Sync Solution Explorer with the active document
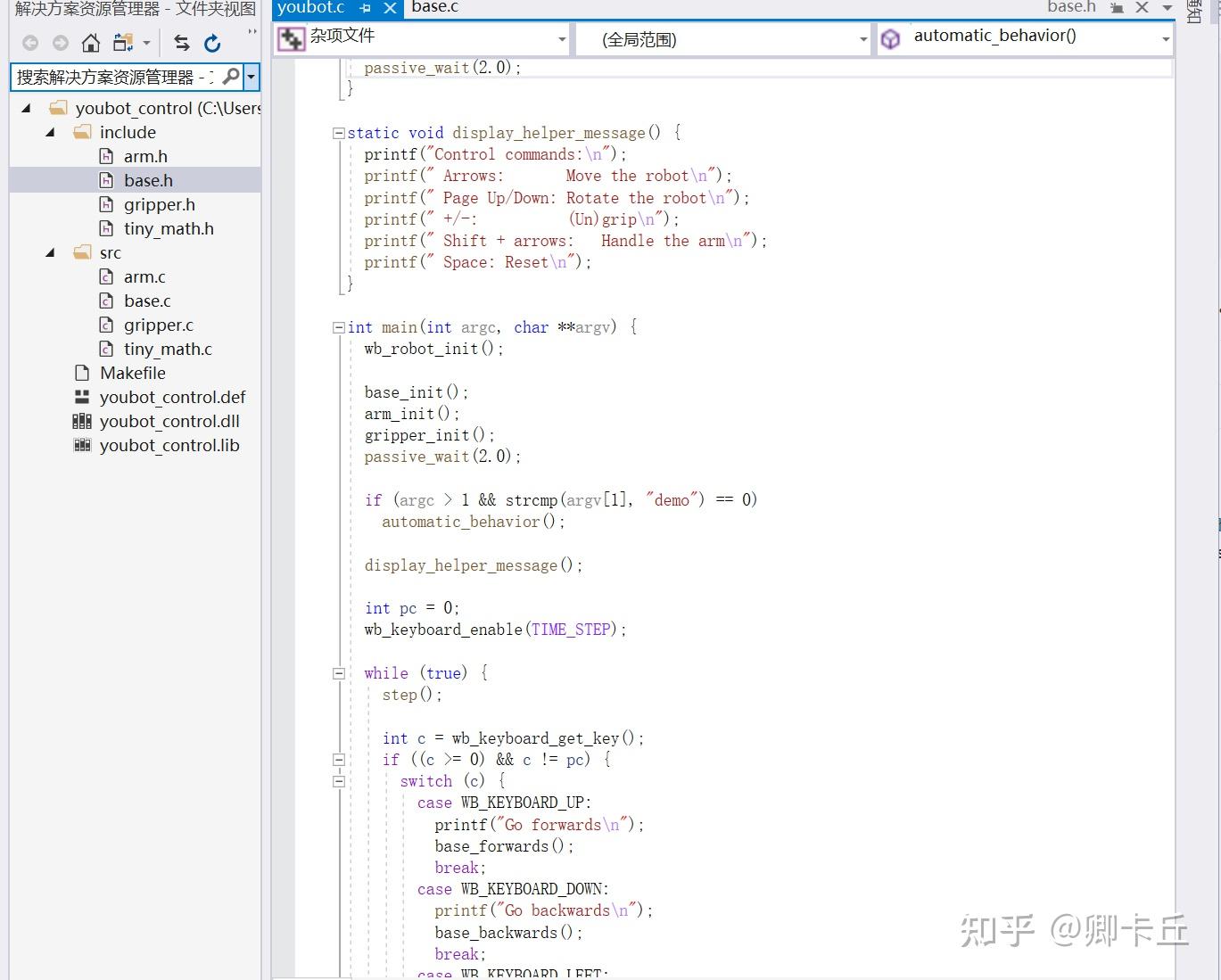Screen dimensions: 1221x980 click(x=181, y=42)
